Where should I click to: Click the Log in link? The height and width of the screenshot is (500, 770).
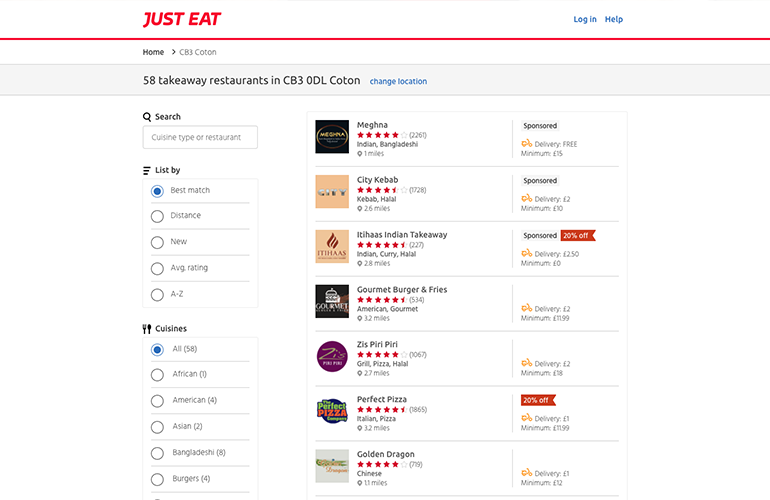[585, 19]
